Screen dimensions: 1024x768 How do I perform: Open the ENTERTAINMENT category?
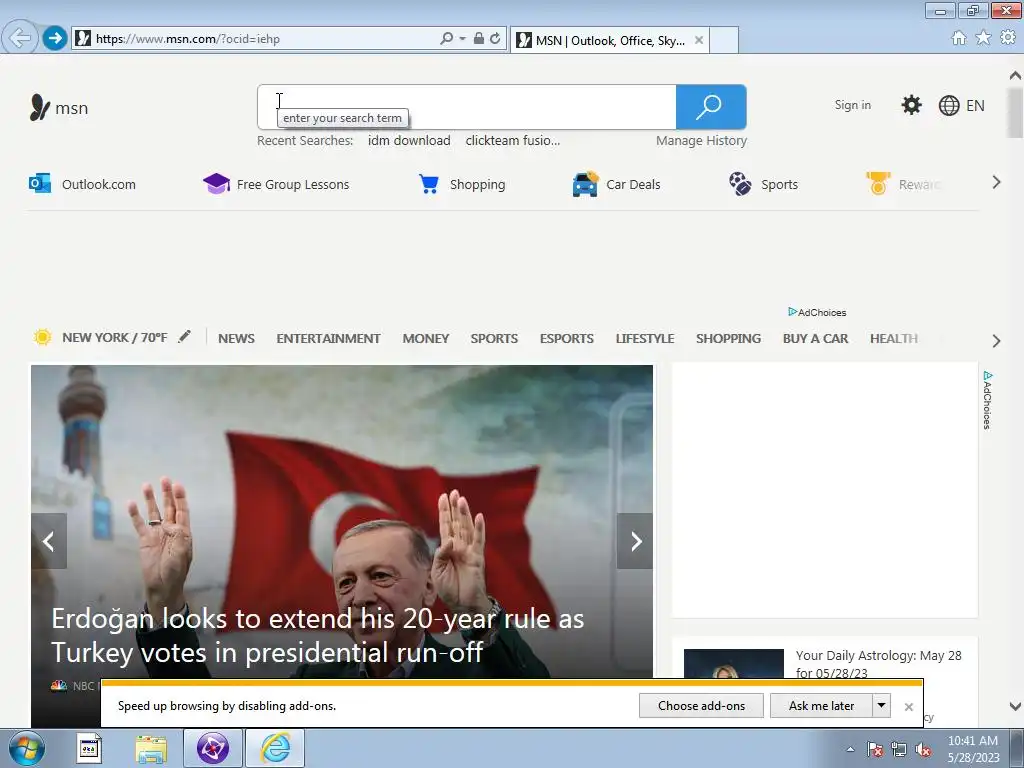click(x=328, y=338)
